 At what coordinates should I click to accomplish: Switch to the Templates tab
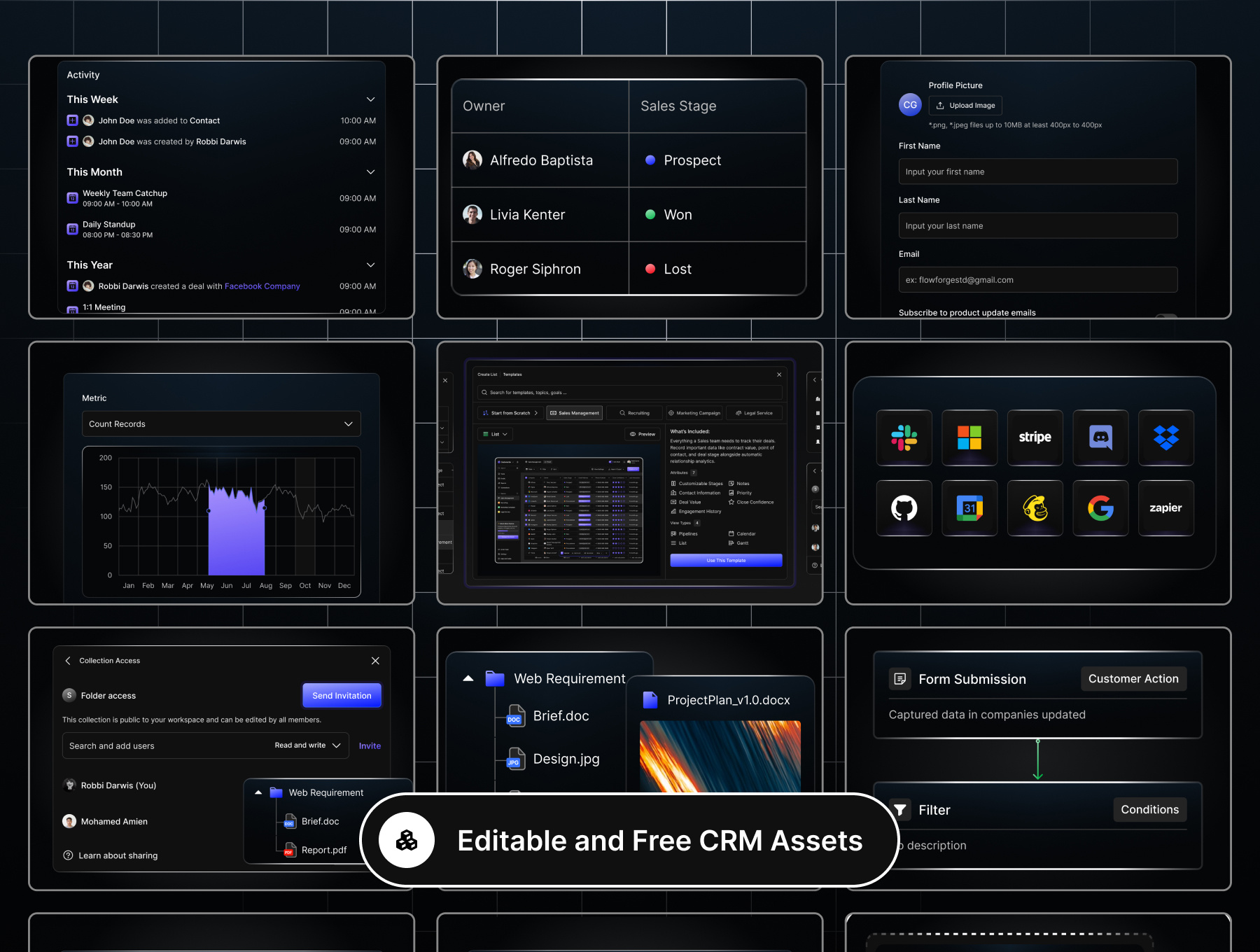[x=512, y=374]
